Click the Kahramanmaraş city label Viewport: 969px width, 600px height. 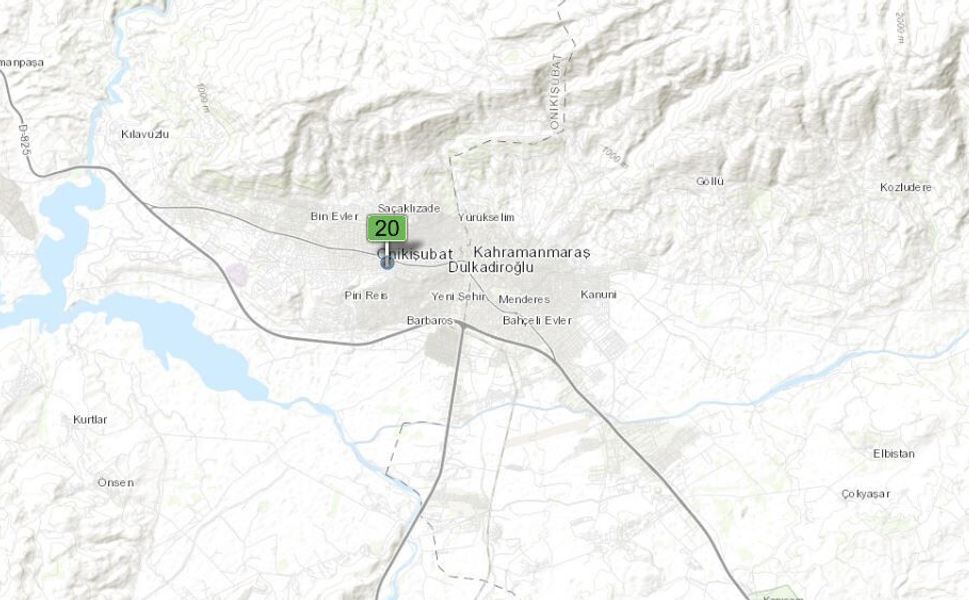[531, 252]
